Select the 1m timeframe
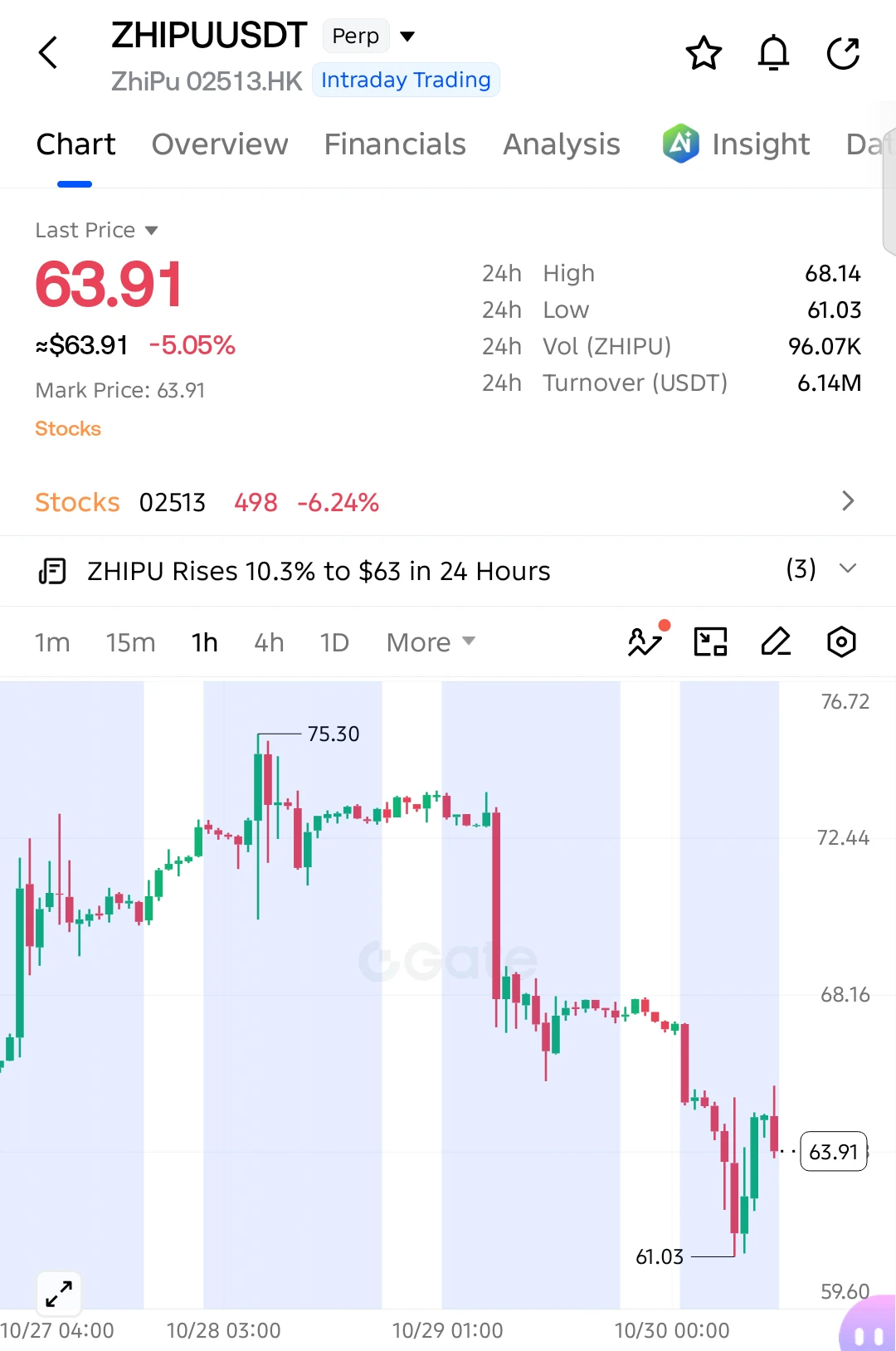 (x=52, y=642)
